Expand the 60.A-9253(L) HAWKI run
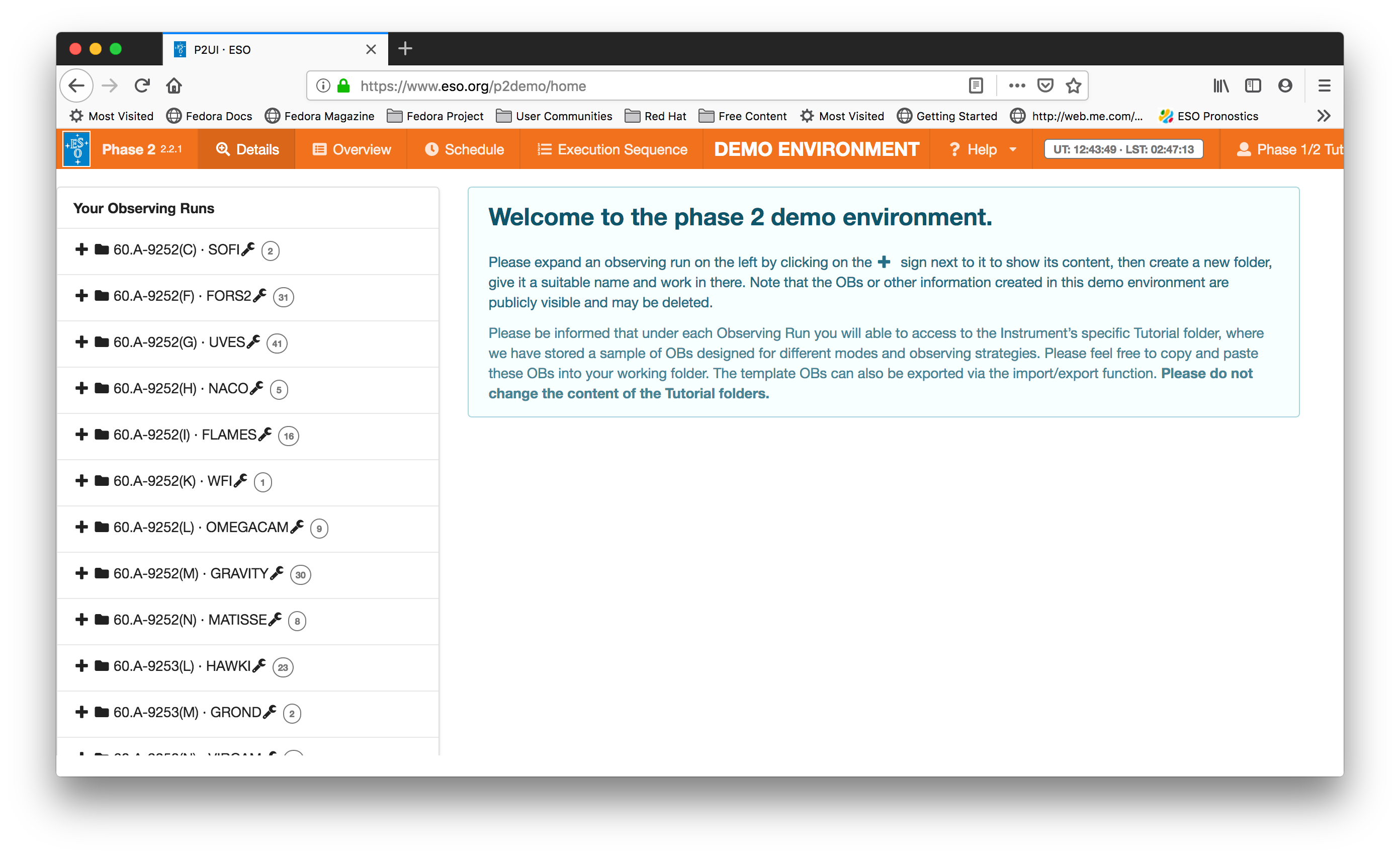Viewport: 1400px width, 857px height. (x=81, y=665)
